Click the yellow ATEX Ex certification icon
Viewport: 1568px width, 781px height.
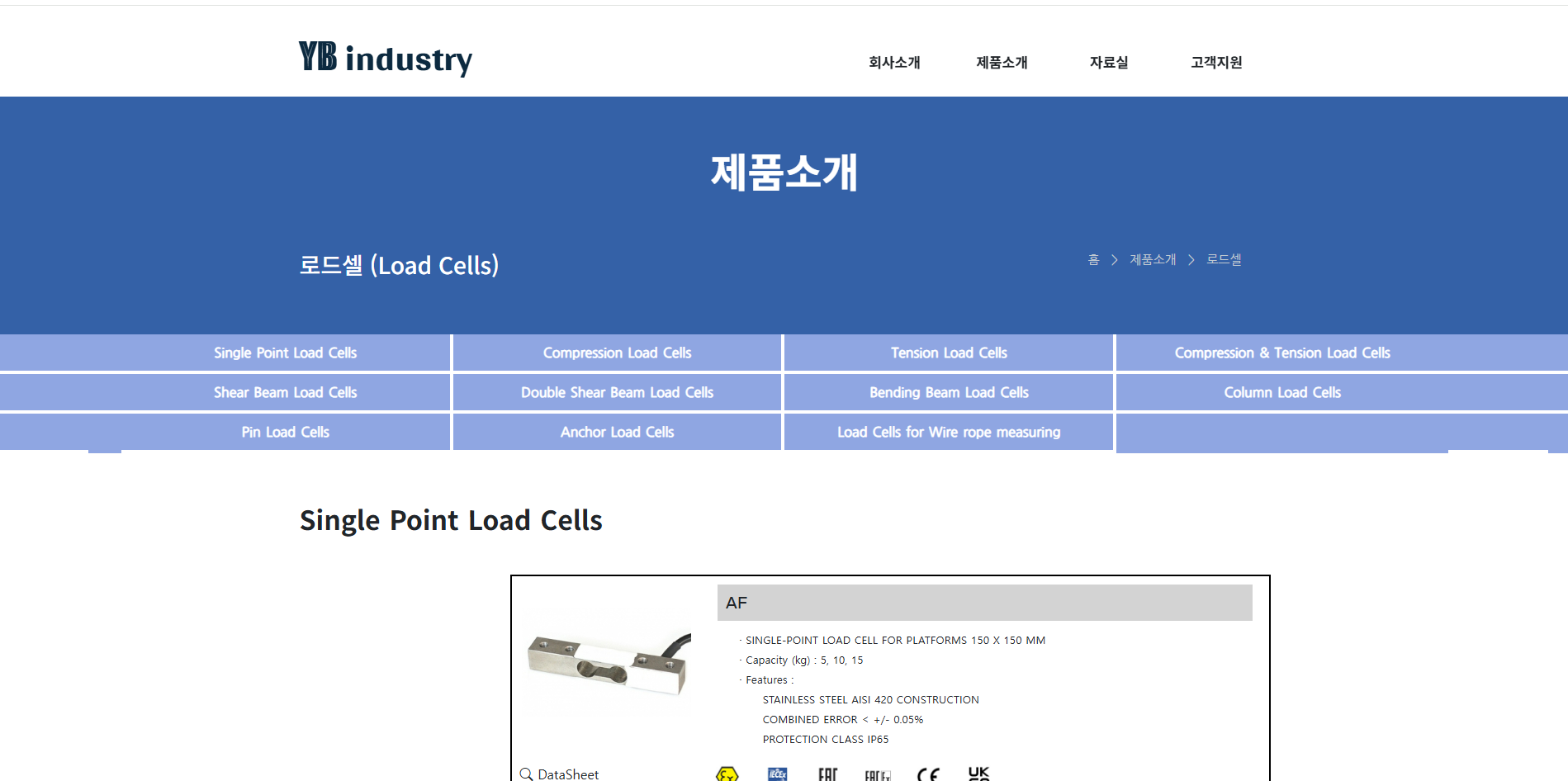point(727,774)
